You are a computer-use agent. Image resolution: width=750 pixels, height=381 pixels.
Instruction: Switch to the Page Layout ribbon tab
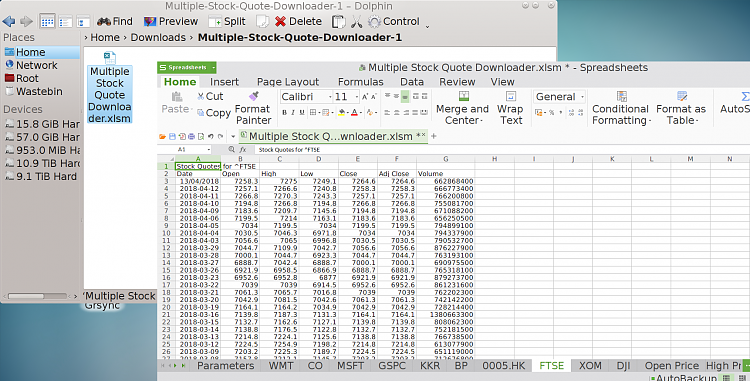click(x=288, y=82)
